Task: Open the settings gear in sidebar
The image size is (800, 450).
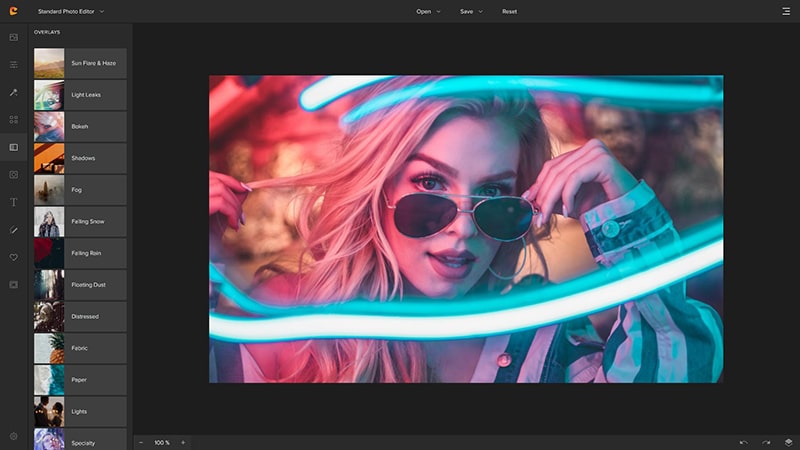Action: click(x=14, y=436)
